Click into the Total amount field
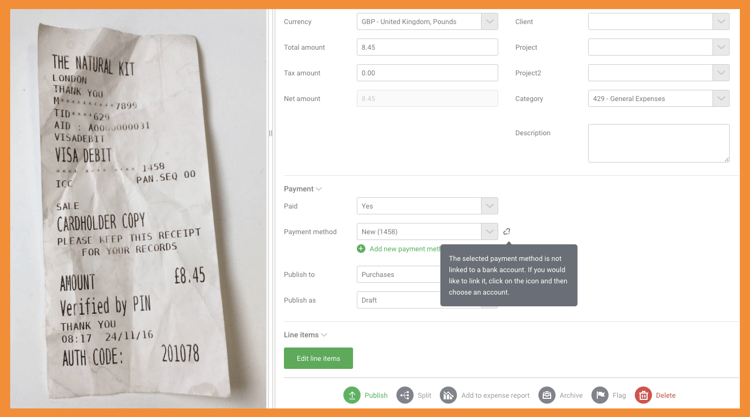This screenshot has height=417, width=750. (427, 47)
